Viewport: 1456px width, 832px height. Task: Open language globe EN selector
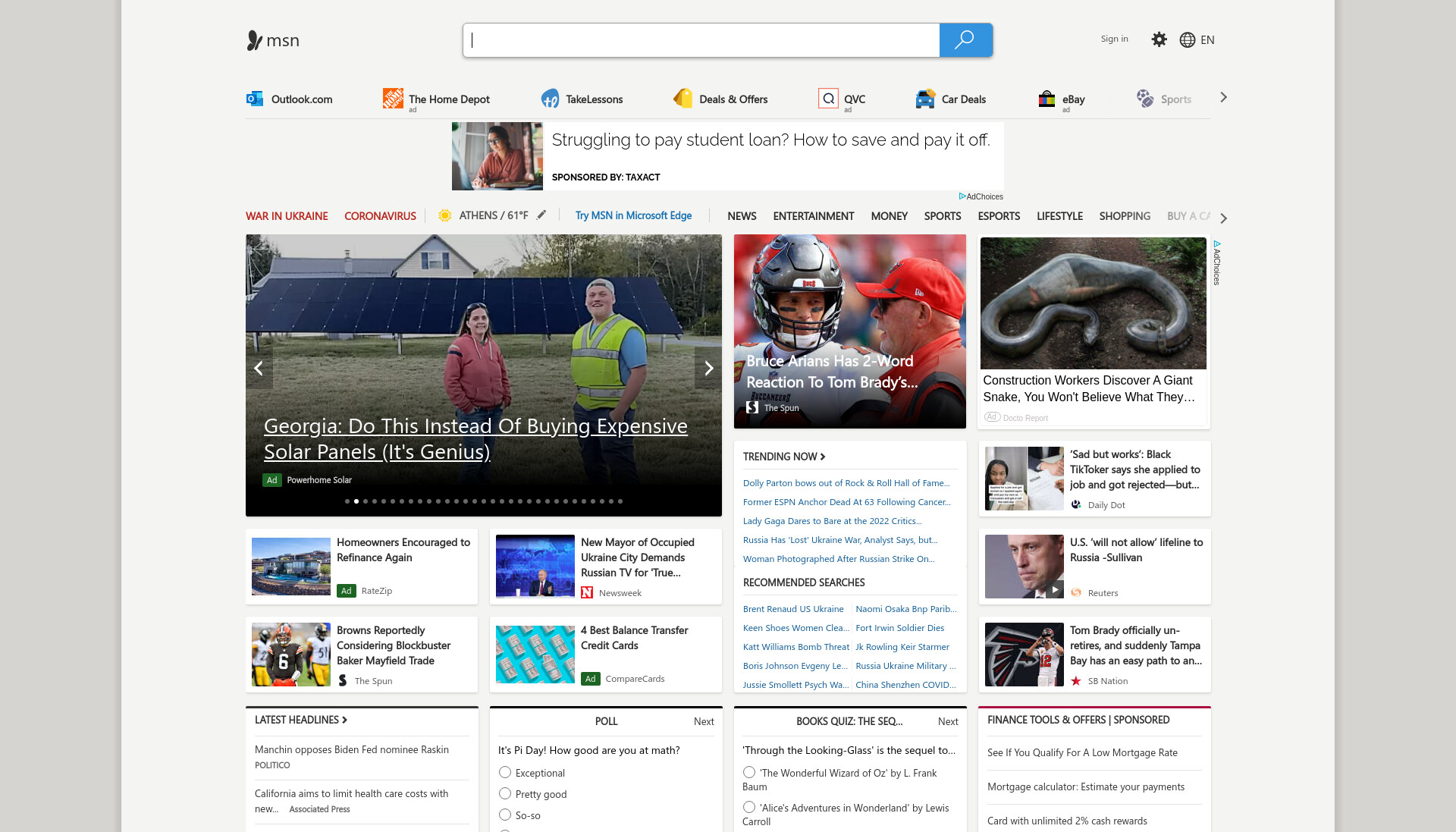pos(1197,39)
